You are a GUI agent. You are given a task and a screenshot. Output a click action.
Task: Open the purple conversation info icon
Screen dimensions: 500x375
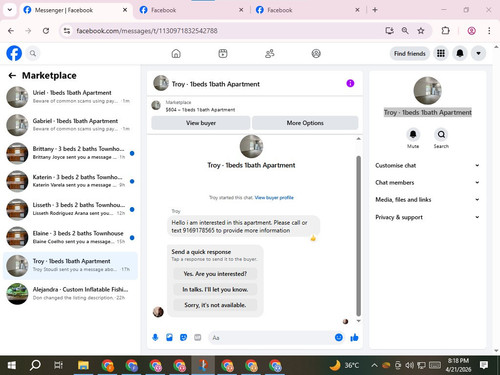click(350, 83)
